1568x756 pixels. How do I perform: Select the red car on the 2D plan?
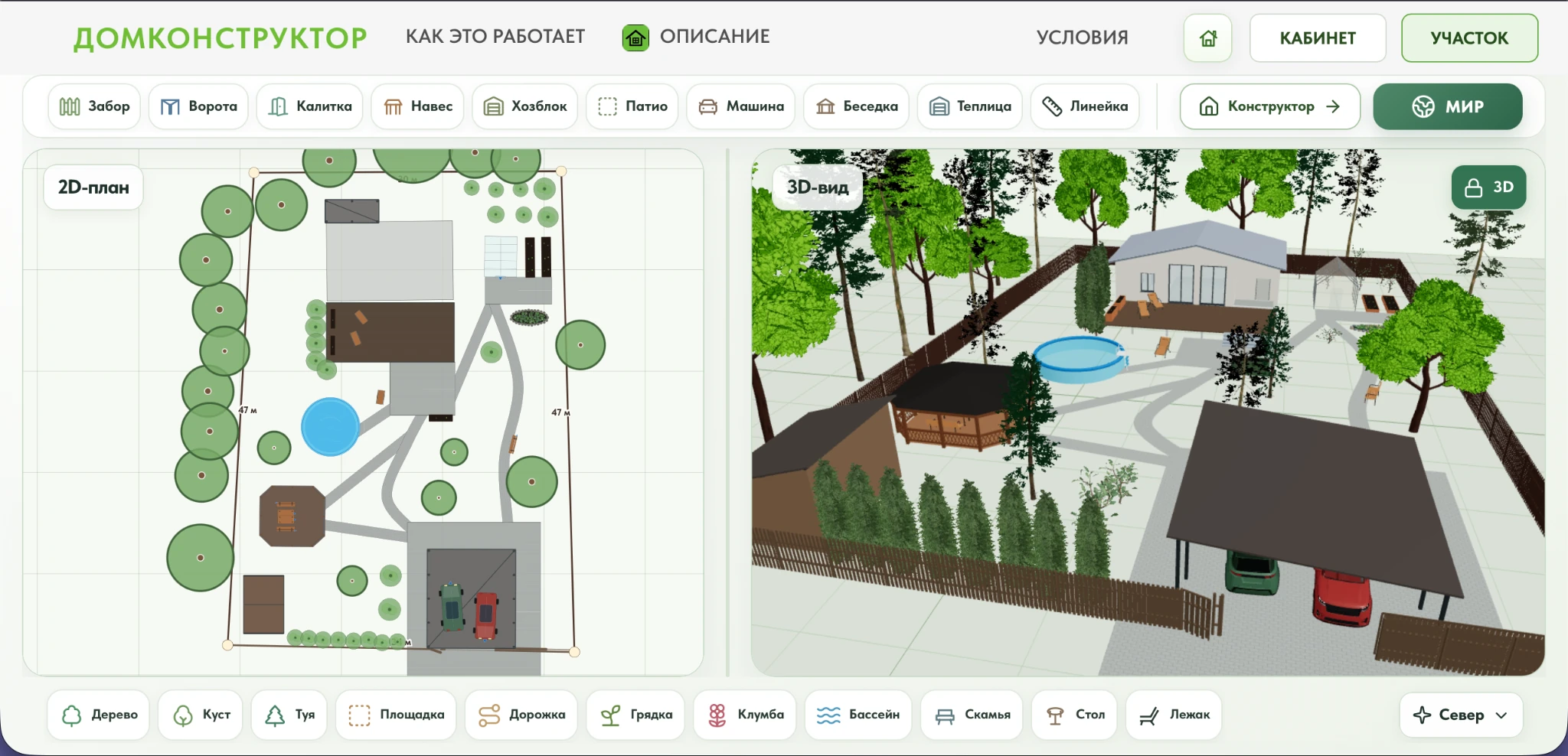[486, 614]
